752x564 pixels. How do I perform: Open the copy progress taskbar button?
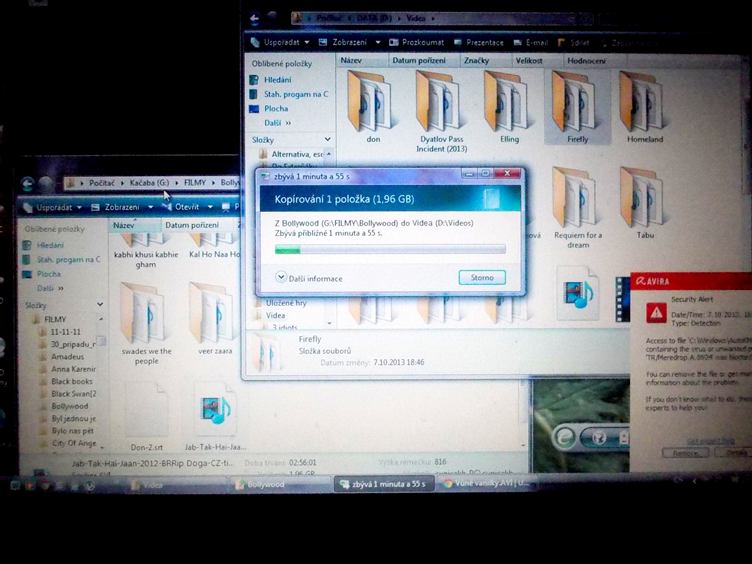[384, 484]
